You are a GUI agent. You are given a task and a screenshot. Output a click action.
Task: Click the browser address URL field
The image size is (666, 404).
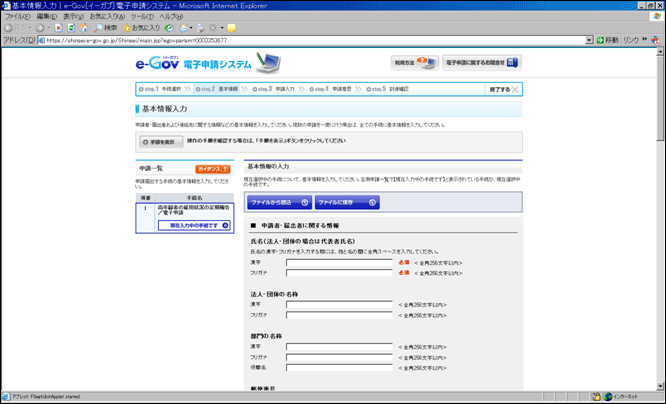[300, 41]
